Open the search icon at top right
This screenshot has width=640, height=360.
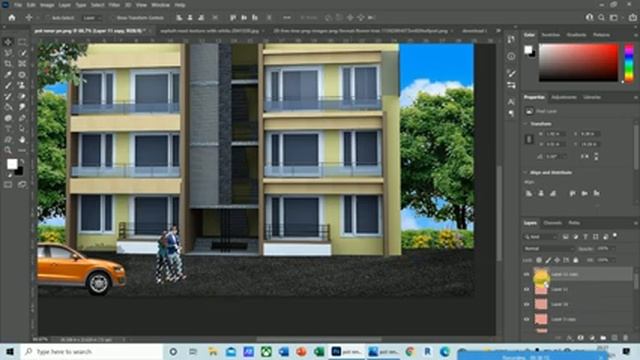tap(601, 18)
